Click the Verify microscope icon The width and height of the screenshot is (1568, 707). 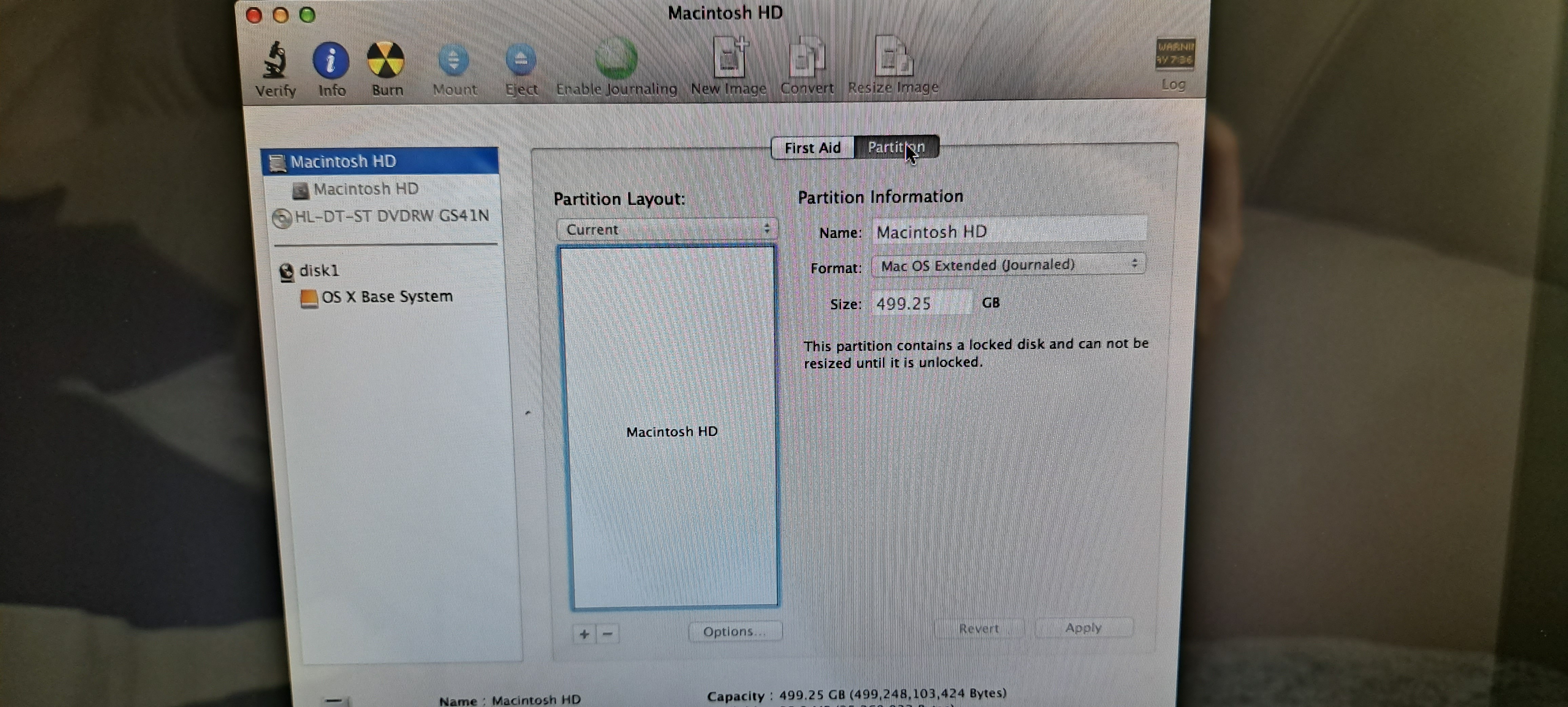tap(275, 61)
